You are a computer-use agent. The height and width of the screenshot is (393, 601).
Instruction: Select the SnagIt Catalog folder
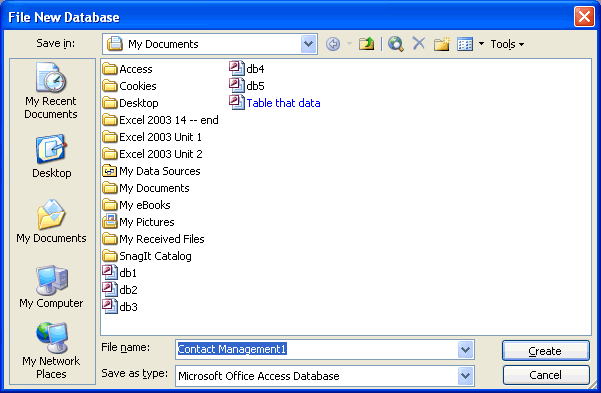click(x=147, y=256)
